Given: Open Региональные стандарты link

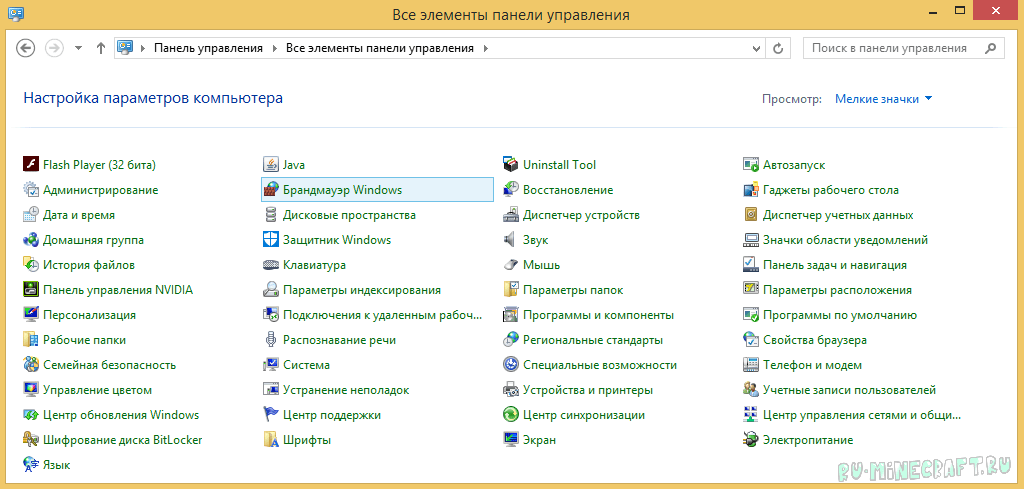Looking at the screenshot, I should (x=593, y=340).
